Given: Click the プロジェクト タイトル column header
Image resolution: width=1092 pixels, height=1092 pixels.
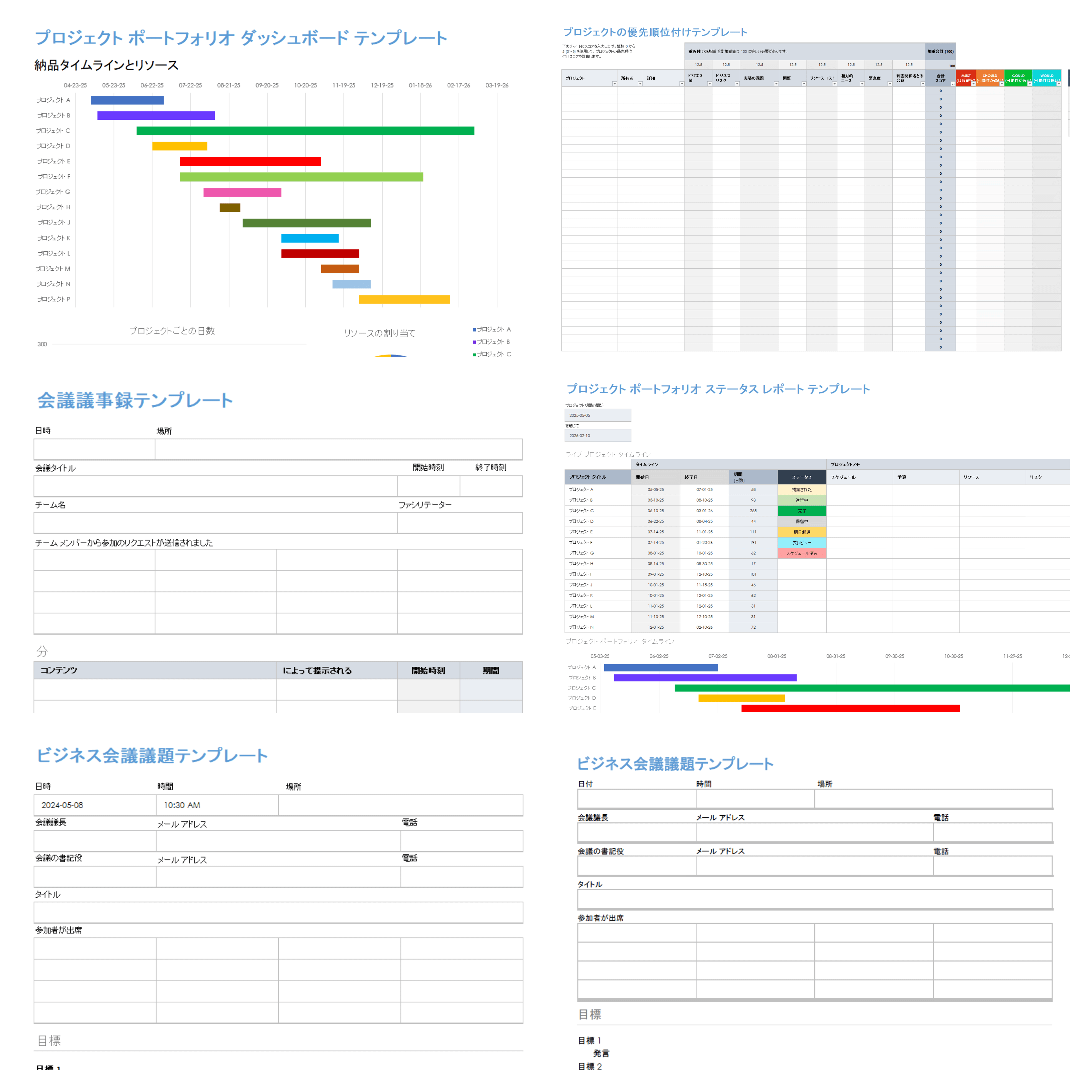Looking at the screenshot, I should 598,477.
